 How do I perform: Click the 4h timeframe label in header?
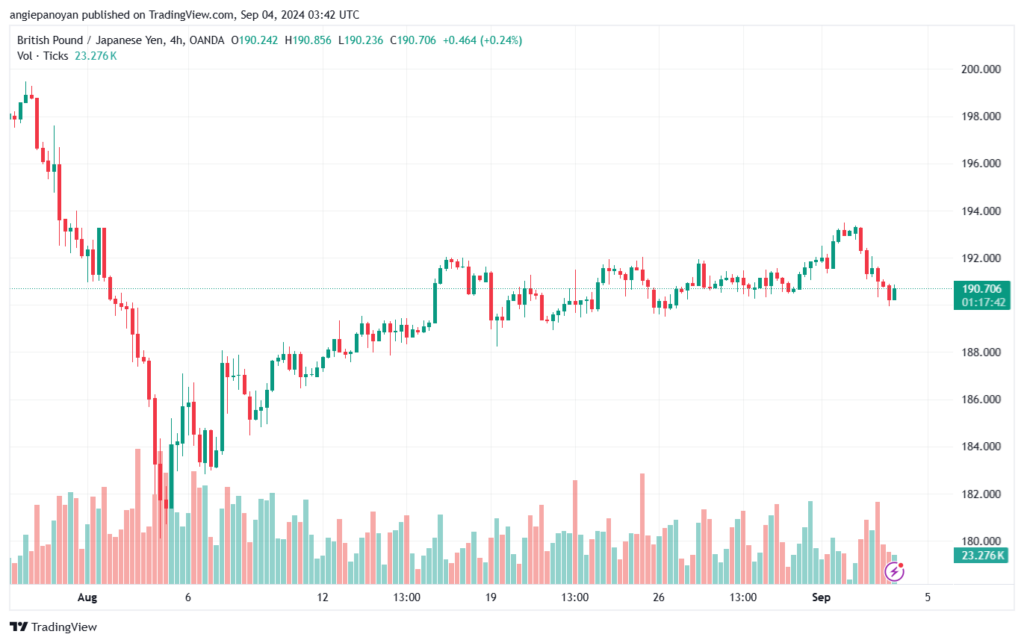point(176,40)
